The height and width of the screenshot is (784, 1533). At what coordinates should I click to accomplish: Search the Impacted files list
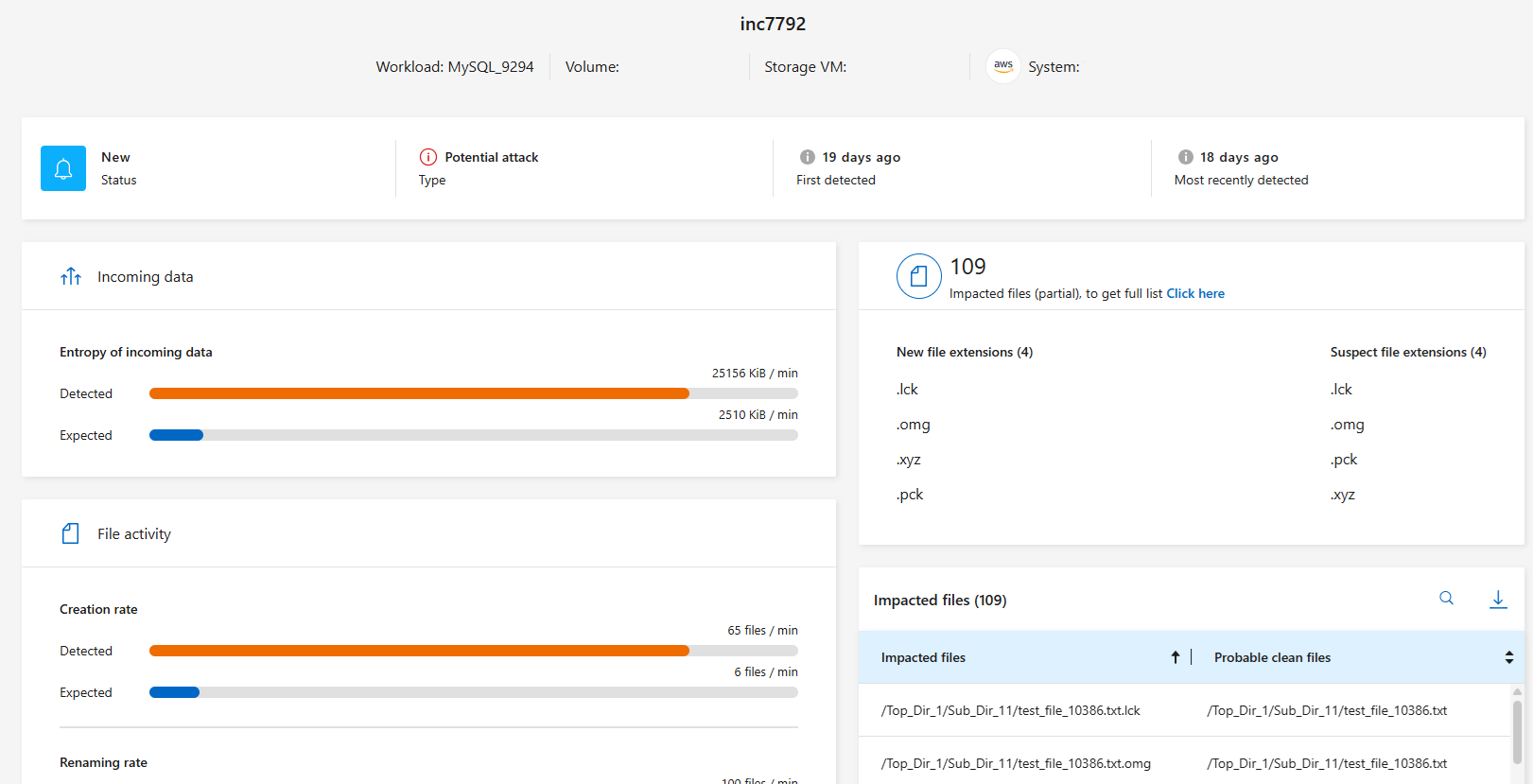(x=1446, y=599)
